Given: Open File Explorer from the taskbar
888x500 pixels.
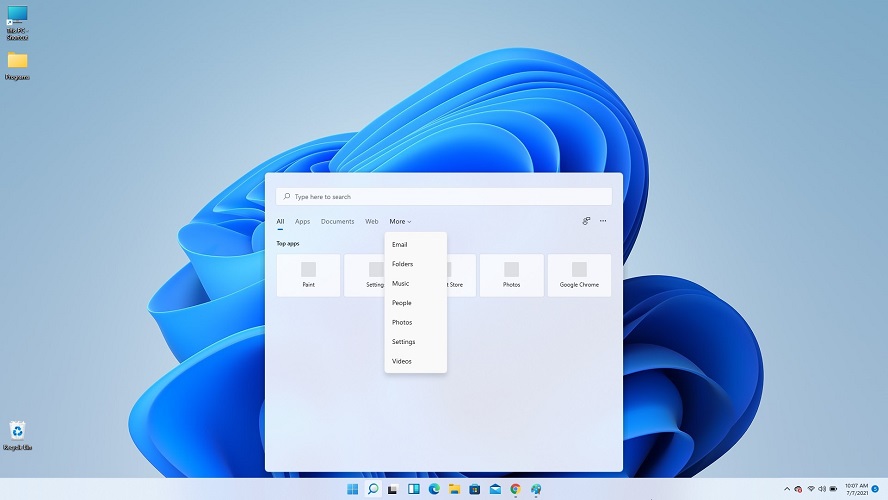Looking at the screenshot, I should 454,489.
